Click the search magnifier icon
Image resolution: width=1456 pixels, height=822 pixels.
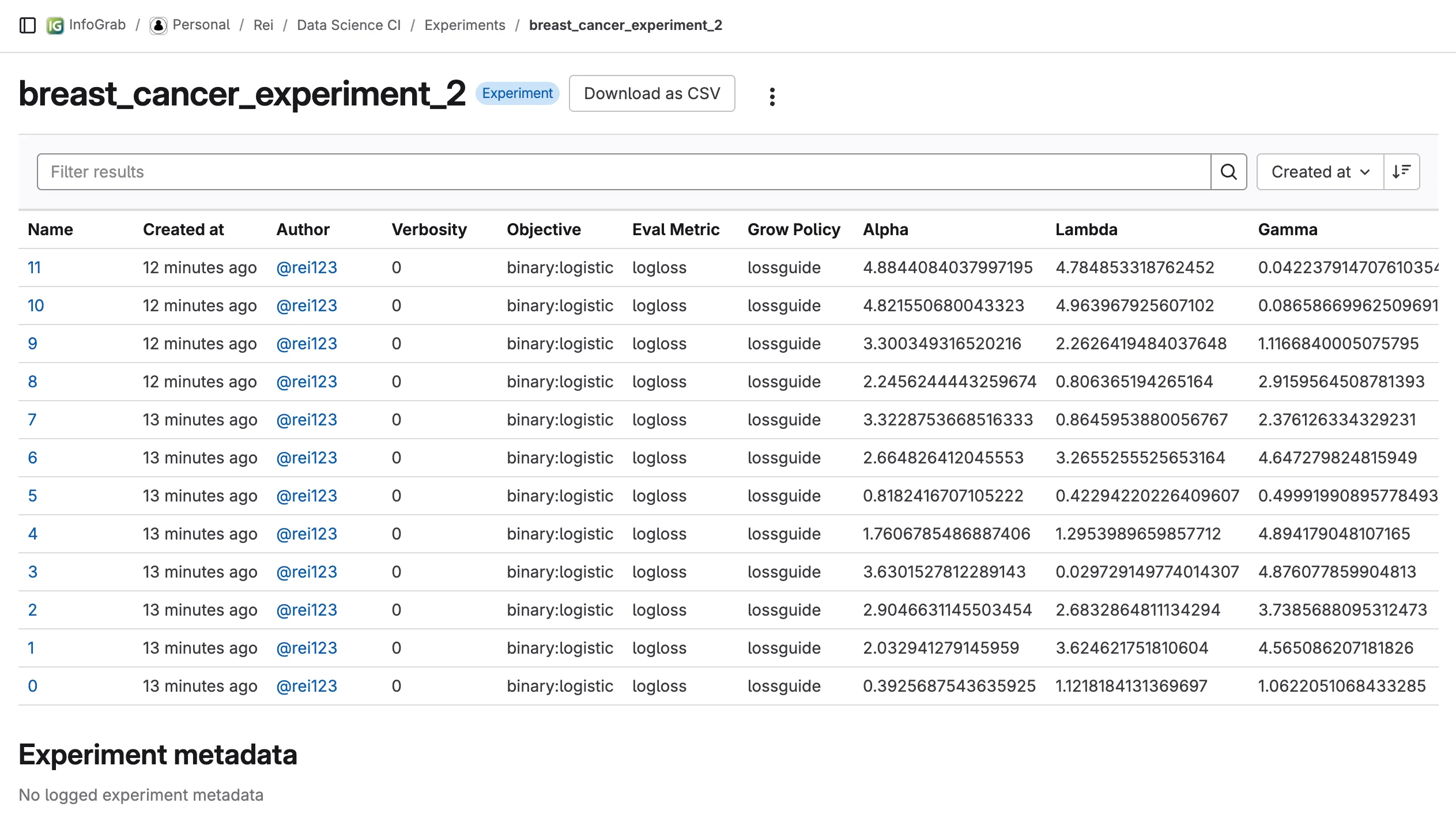(x=1229, y=171)
